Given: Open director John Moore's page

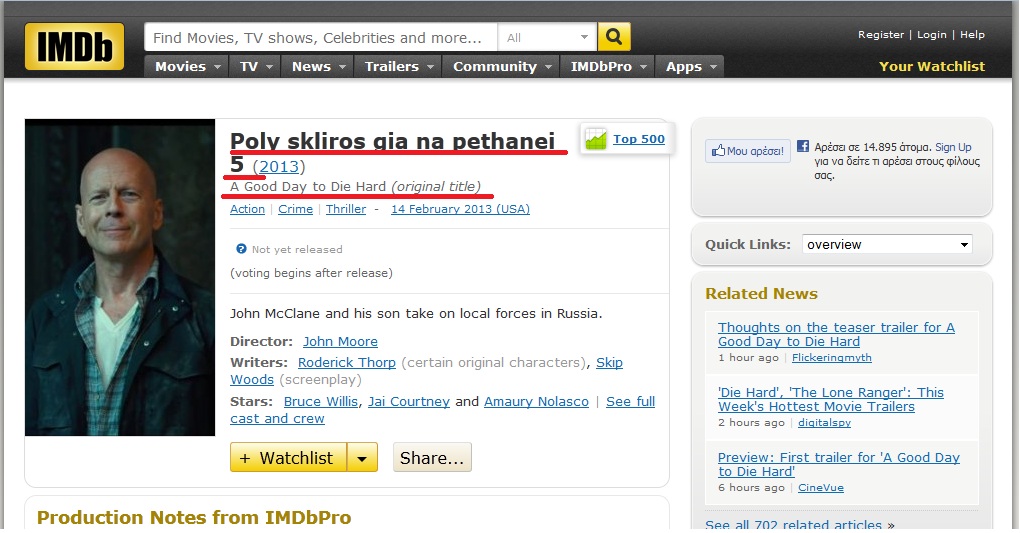Looking at the screenshot, I should 340,342.
